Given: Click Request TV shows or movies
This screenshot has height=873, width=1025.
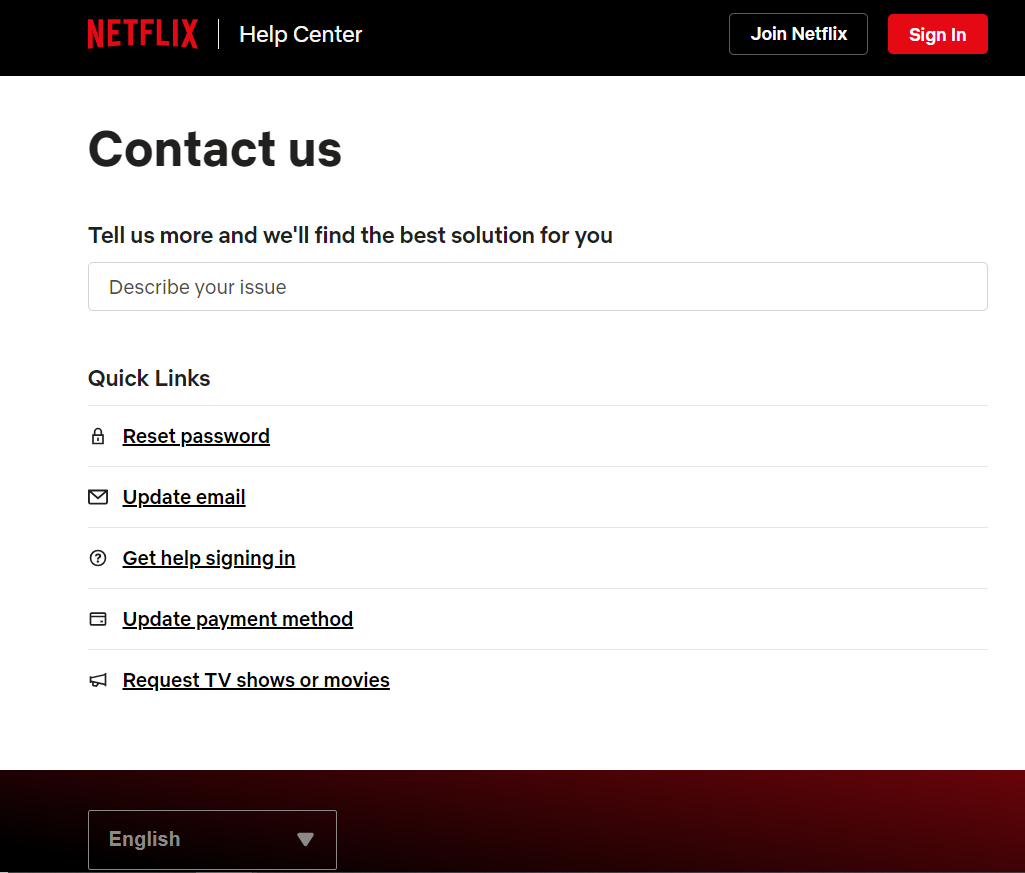Looking at the screenshot, I should coord(256,680).
